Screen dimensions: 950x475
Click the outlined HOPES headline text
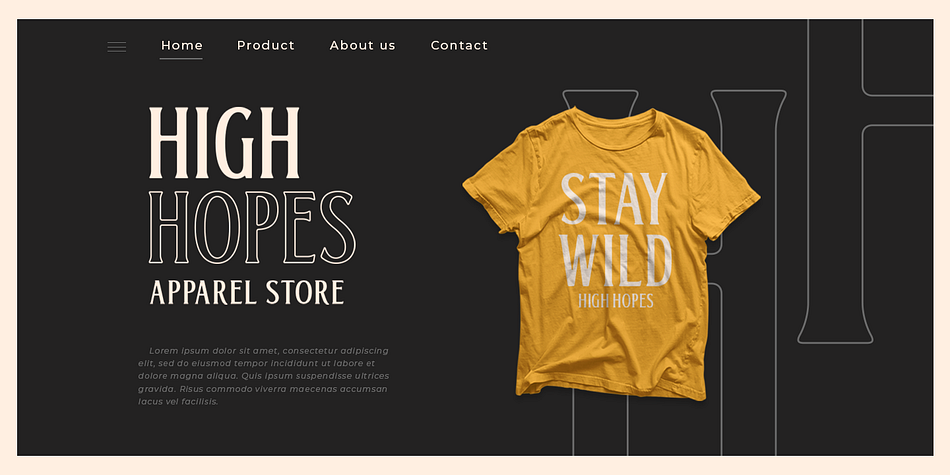pos(252,227)
